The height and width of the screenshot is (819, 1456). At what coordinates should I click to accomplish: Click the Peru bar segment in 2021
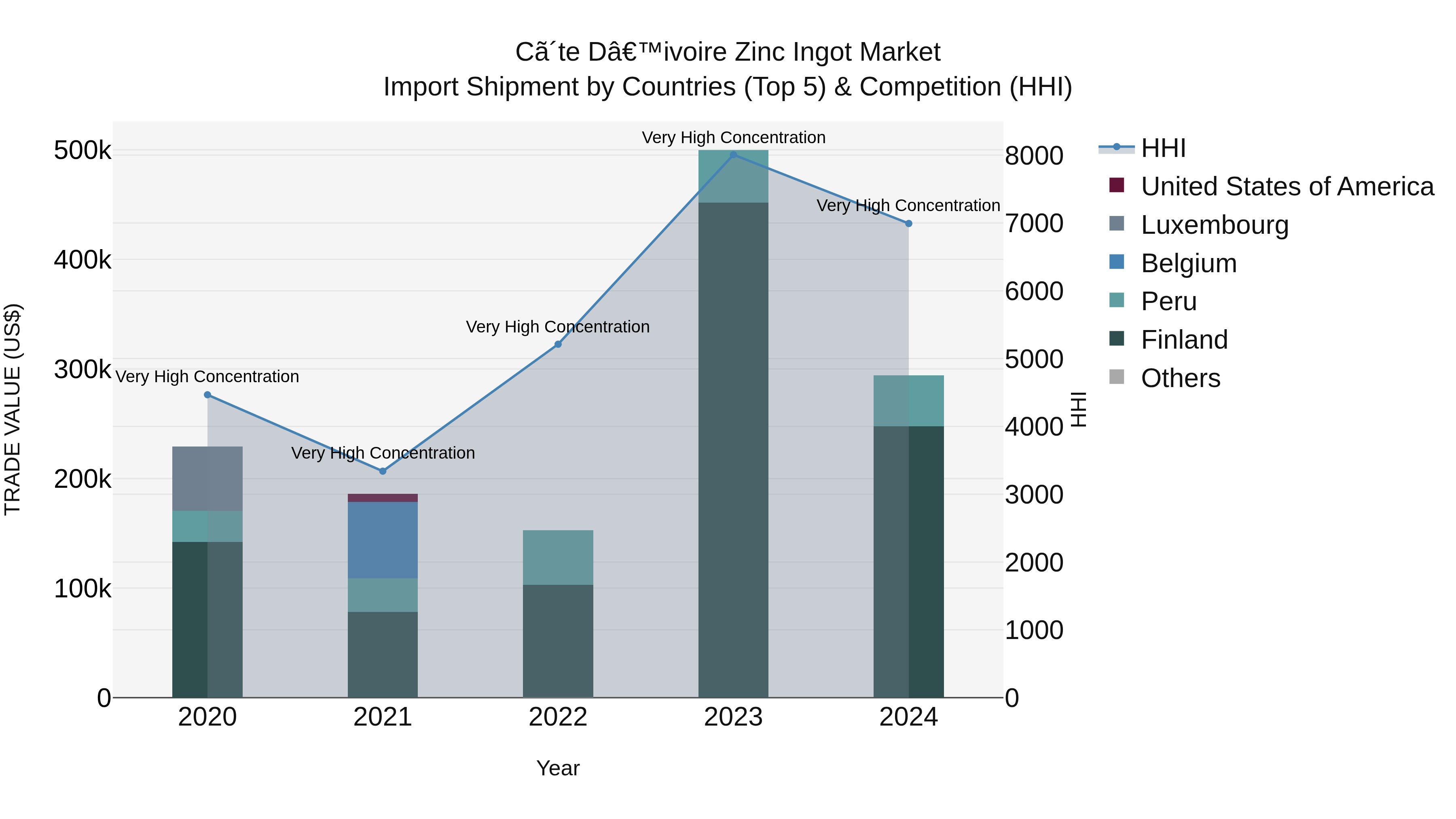tap(383, 595)
